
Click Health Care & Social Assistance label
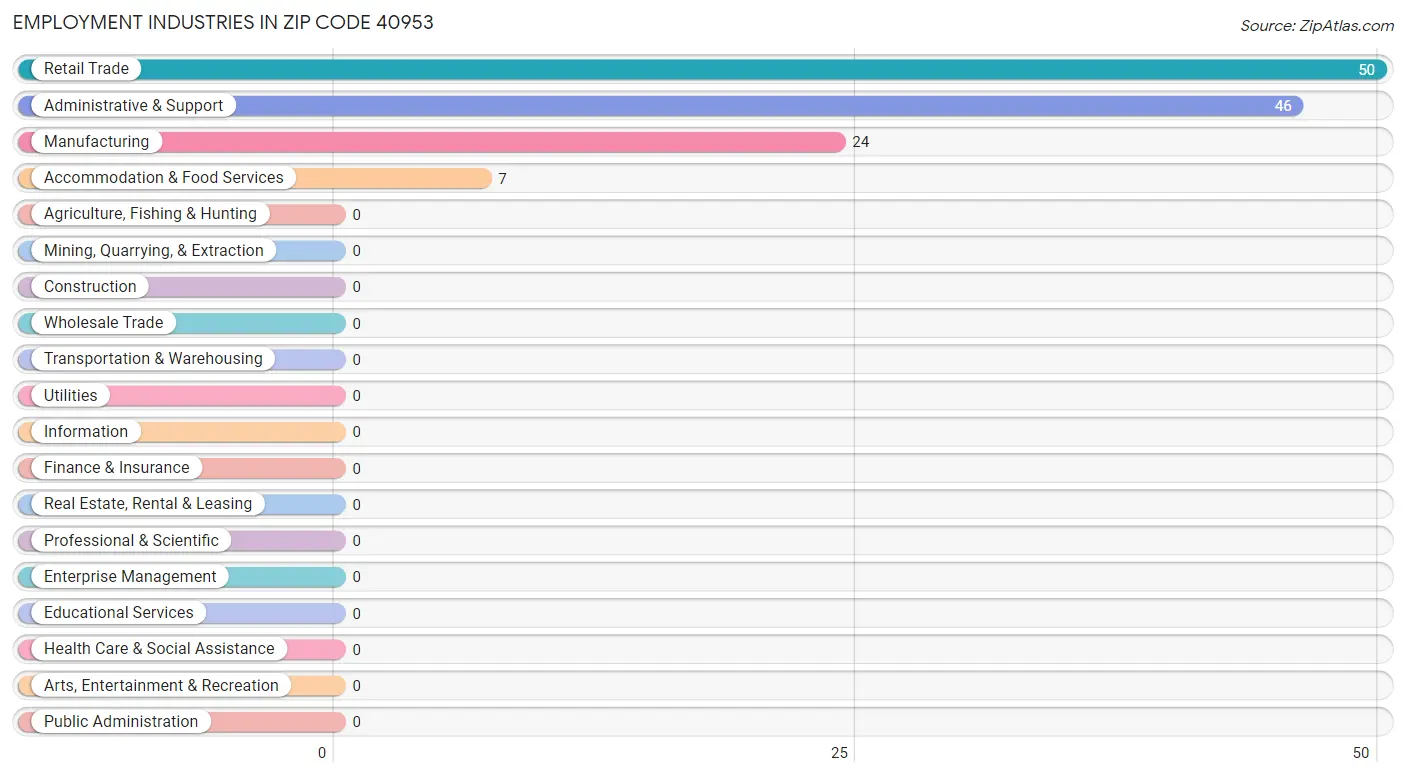pyautogui.click(x=159, y=649)
